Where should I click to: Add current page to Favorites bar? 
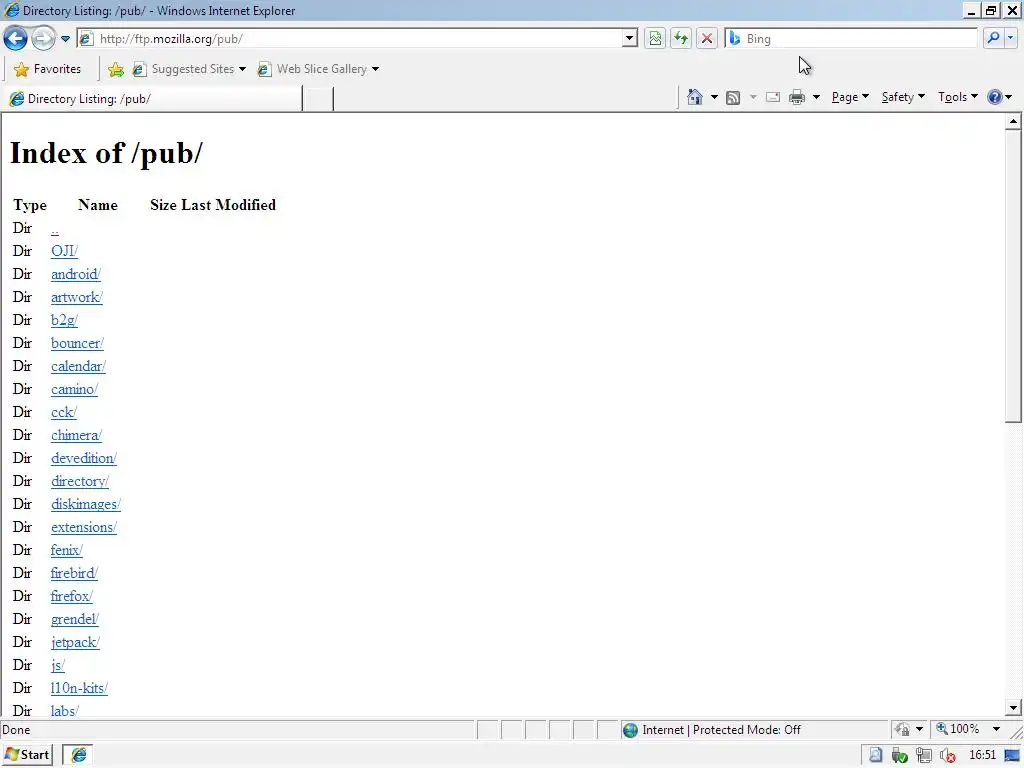116,69
